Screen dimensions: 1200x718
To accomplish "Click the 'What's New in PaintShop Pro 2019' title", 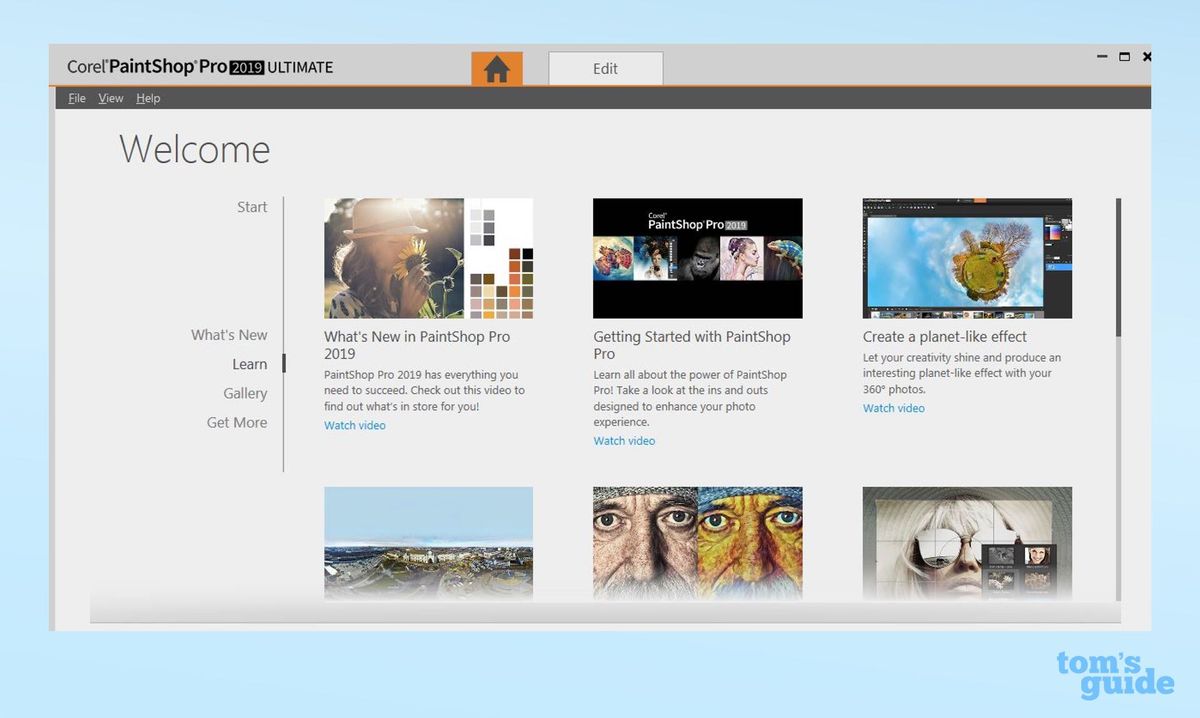I will (x=417, y=345).
